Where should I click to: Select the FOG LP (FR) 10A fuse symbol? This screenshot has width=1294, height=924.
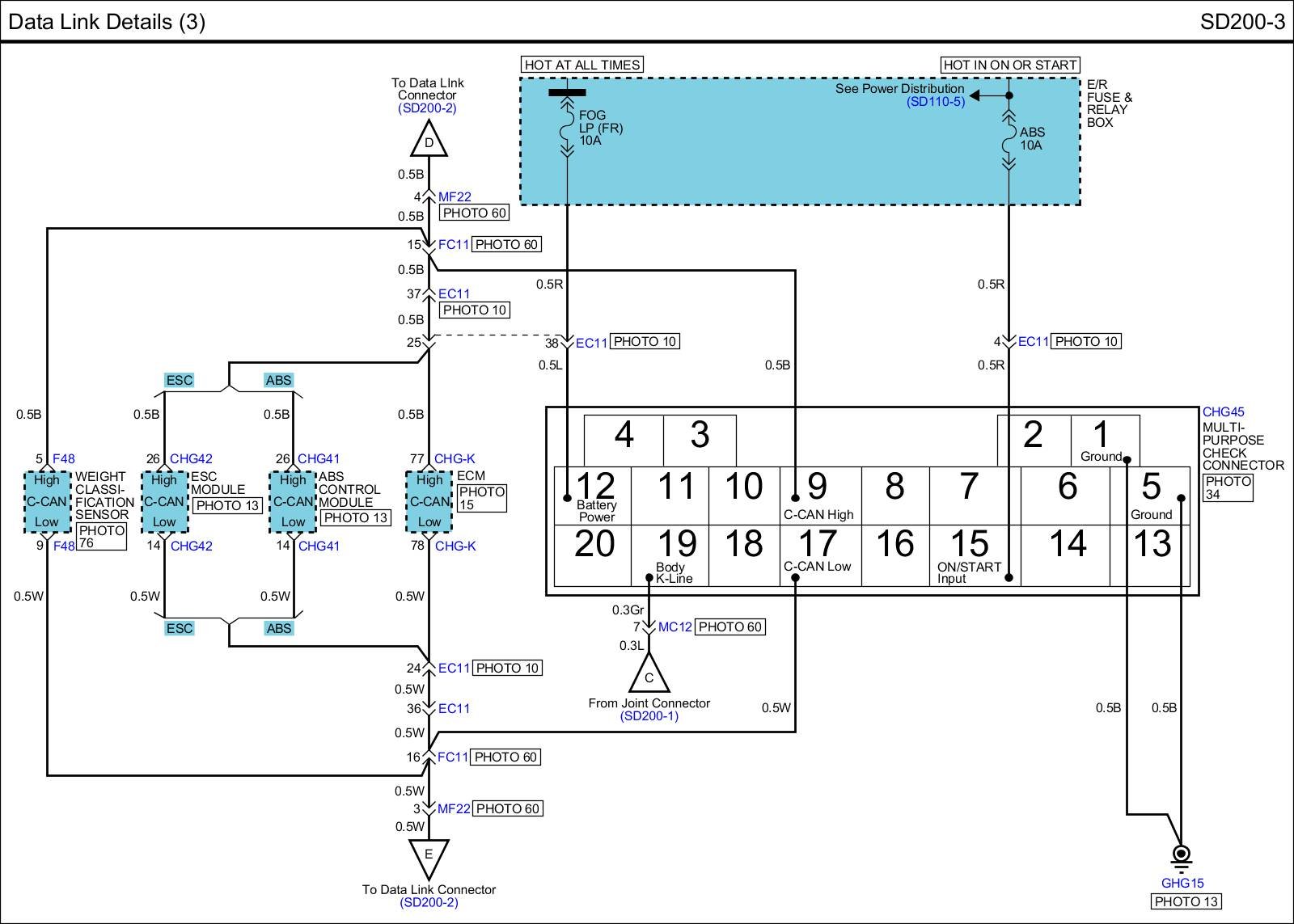(x=567, y=129)
